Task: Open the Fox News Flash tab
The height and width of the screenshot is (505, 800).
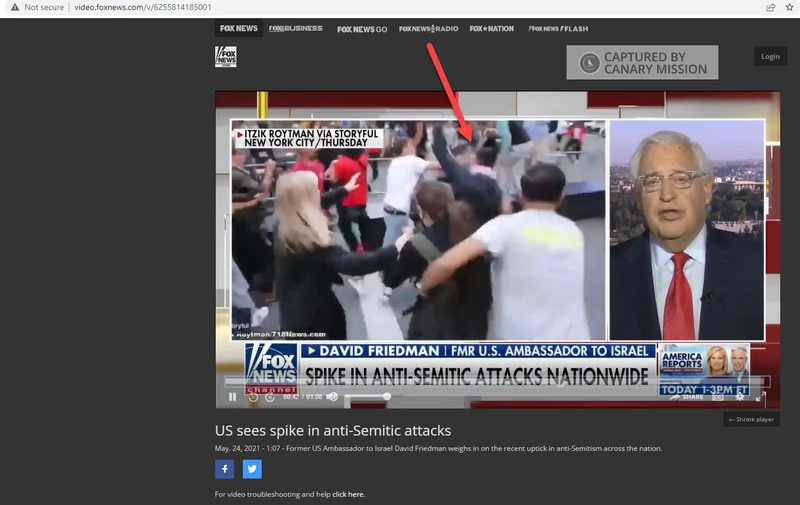Action: point(558,29)
